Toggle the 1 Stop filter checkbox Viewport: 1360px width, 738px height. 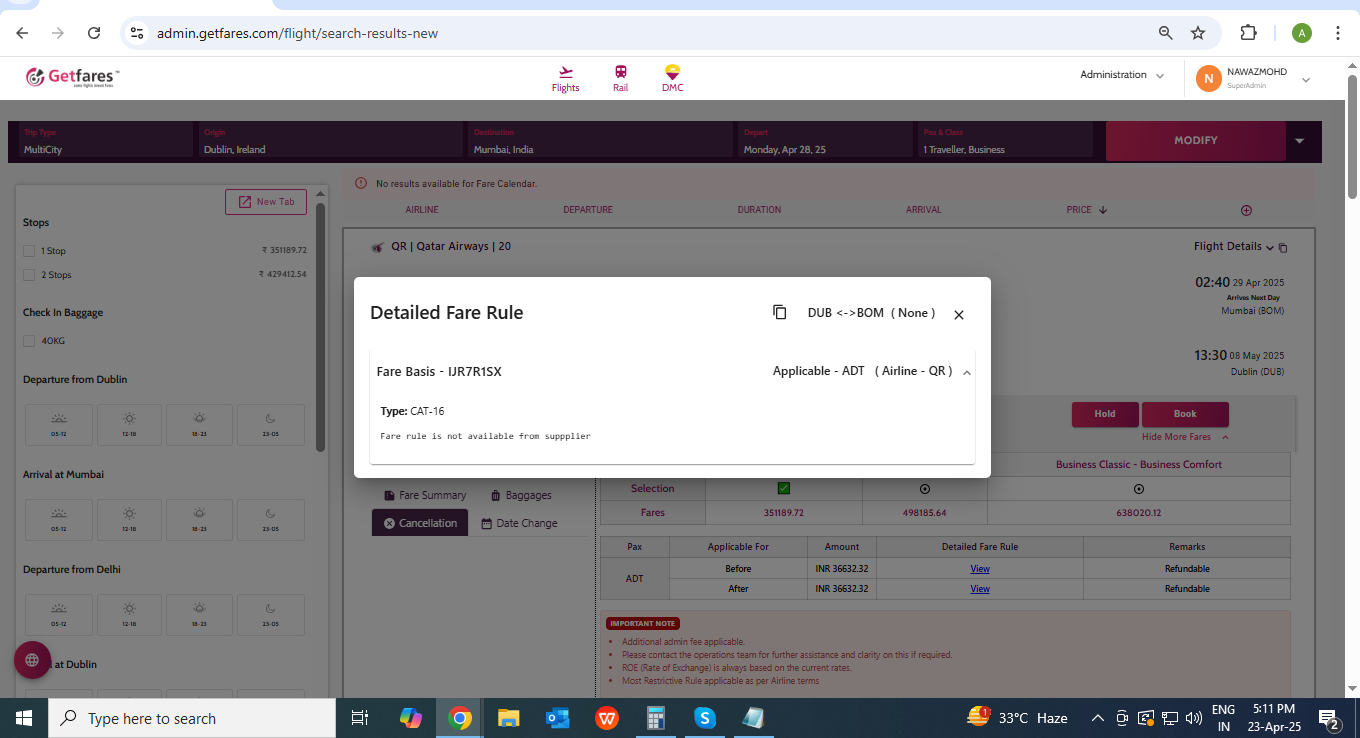point(30,251)
